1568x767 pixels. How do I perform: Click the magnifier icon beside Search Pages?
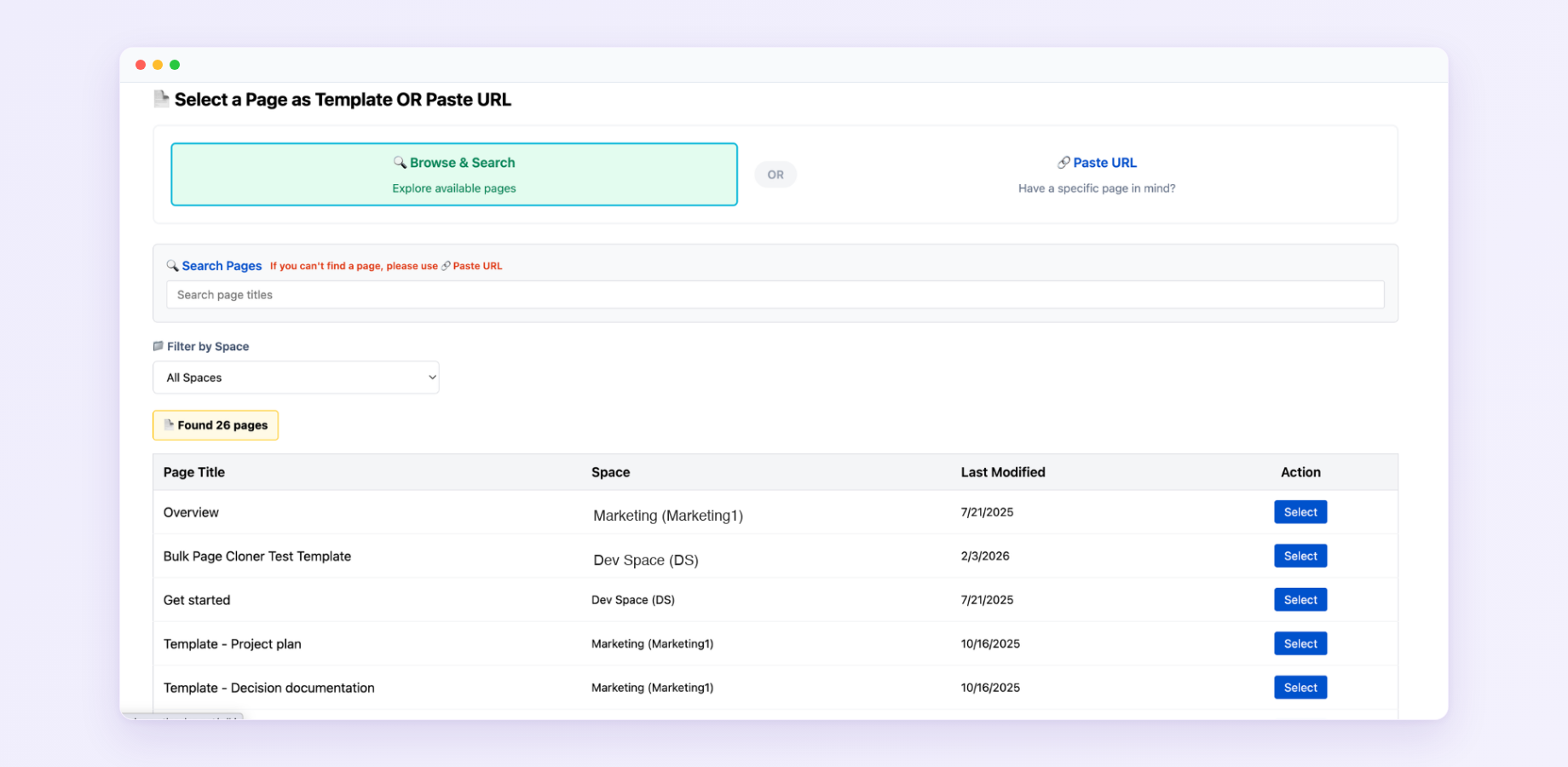172,265
